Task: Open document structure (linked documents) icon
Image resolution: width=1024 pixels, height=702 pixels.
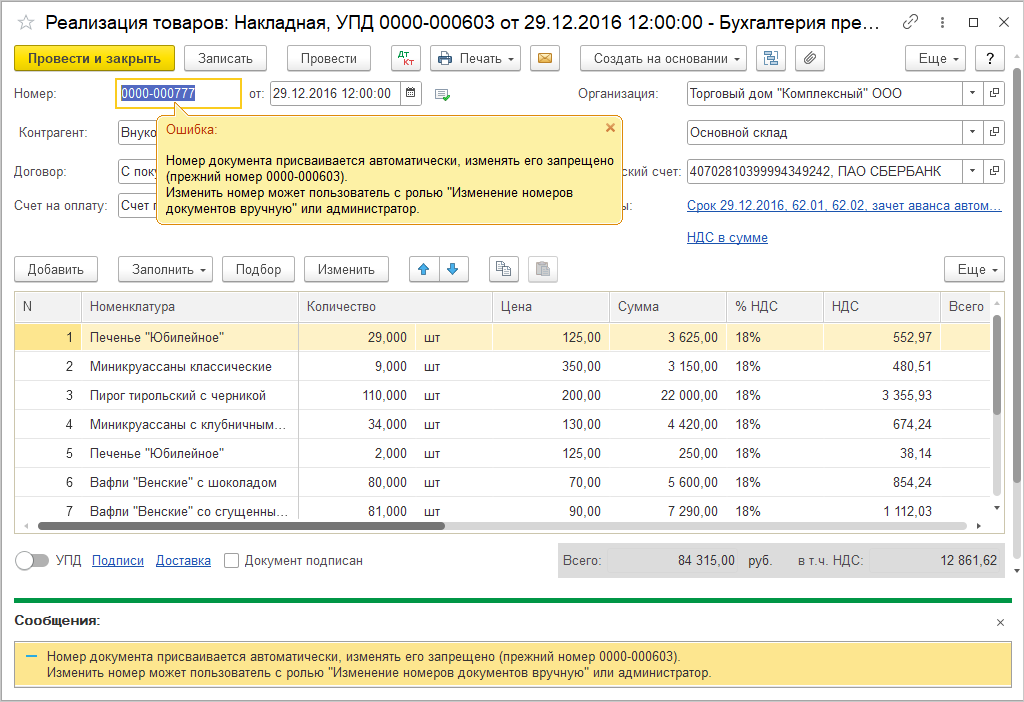Action: coord(771,58)
